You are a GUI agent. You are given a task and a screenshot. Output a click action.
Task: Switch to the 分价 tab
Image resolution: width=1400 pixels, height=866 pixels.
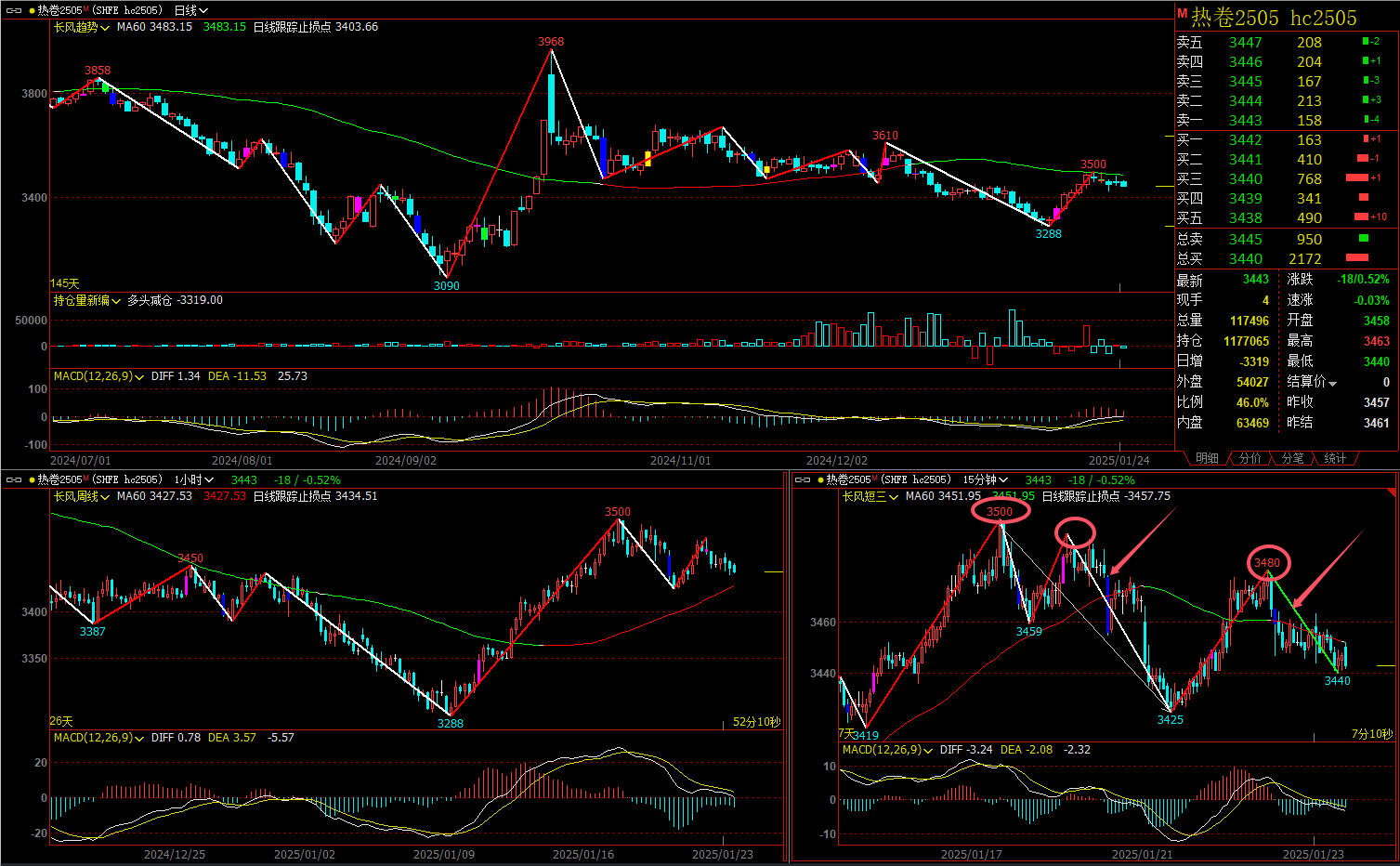[1250, 458]
